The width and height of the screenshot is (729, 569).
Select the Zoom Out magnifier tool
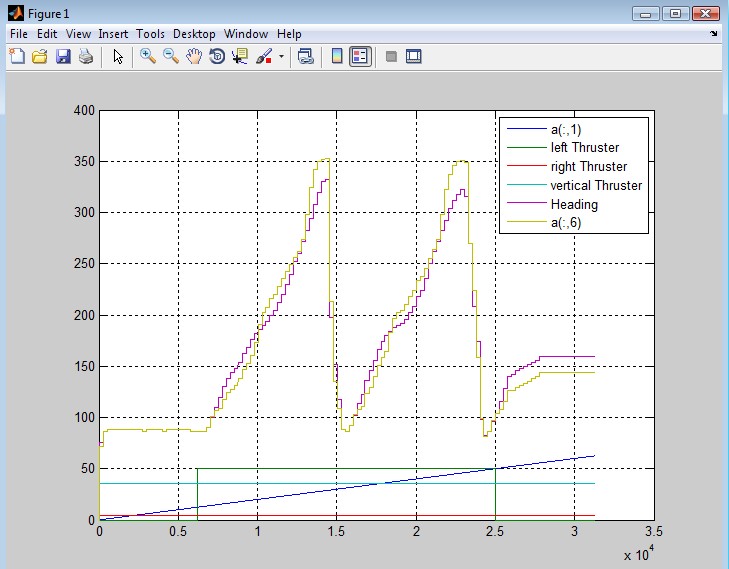pos(171,57)
